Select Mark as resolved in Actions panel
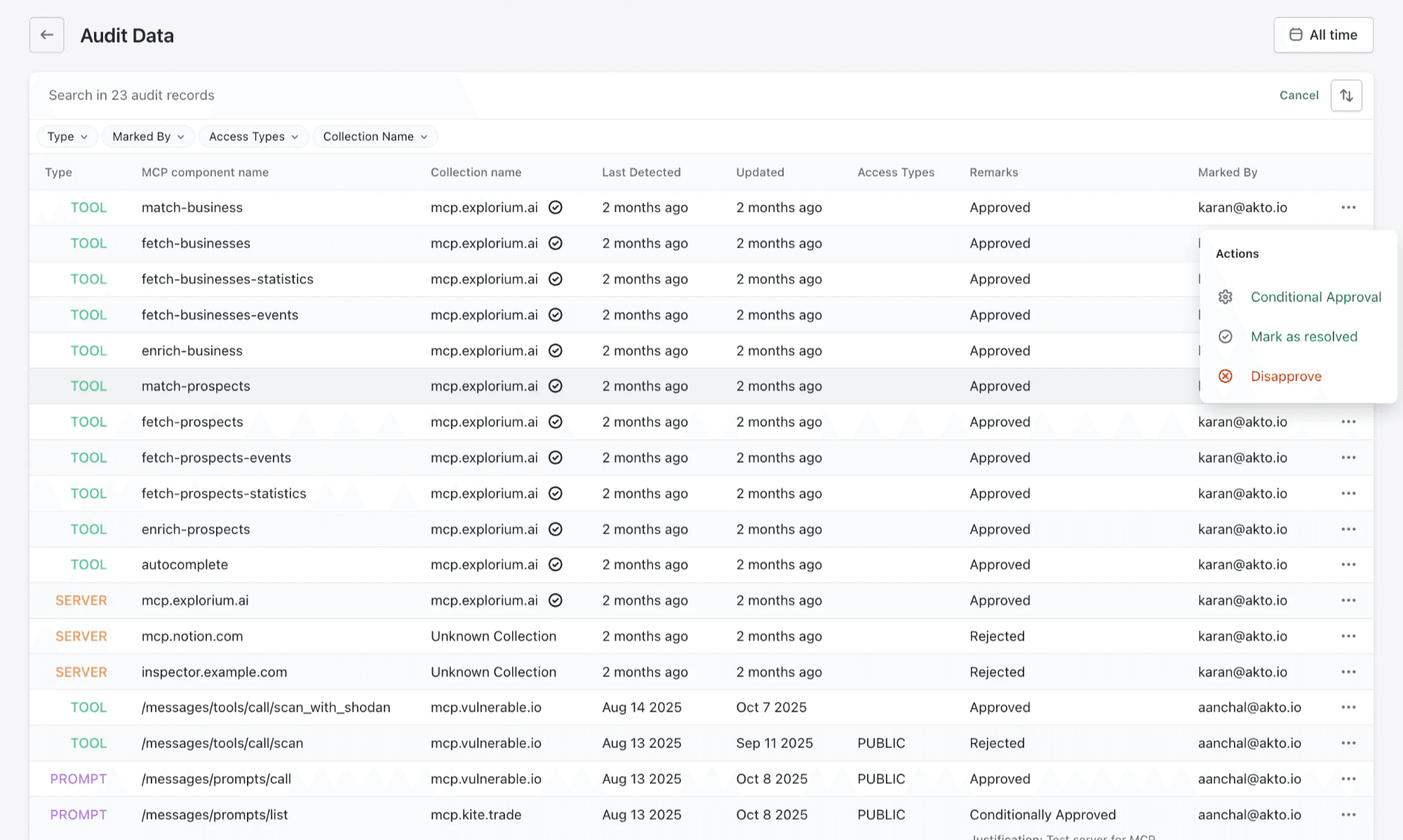This screenshot has height=840, width=1403. 1303,337
